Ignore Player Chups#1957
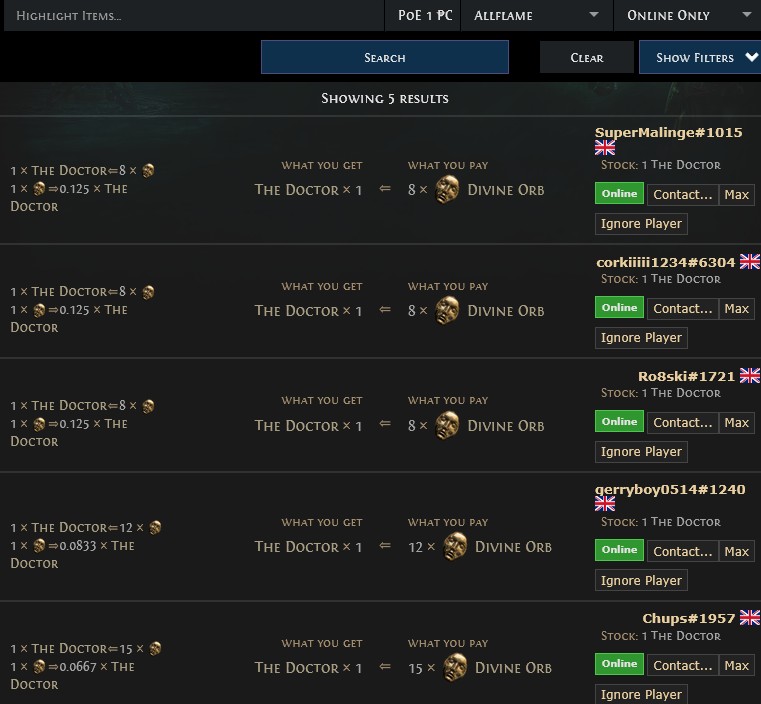 (x=641, y=694)
